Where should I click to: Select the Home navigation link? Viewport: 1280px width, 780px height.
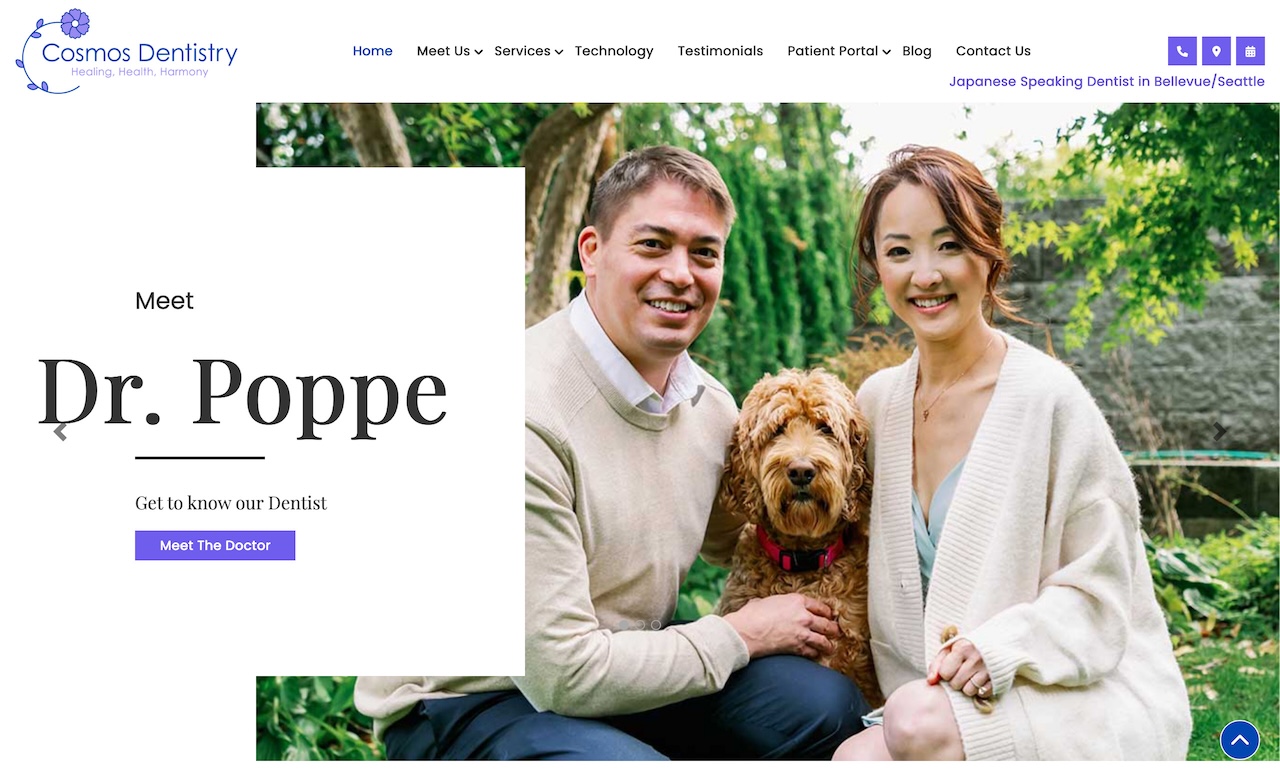[373, 51]
